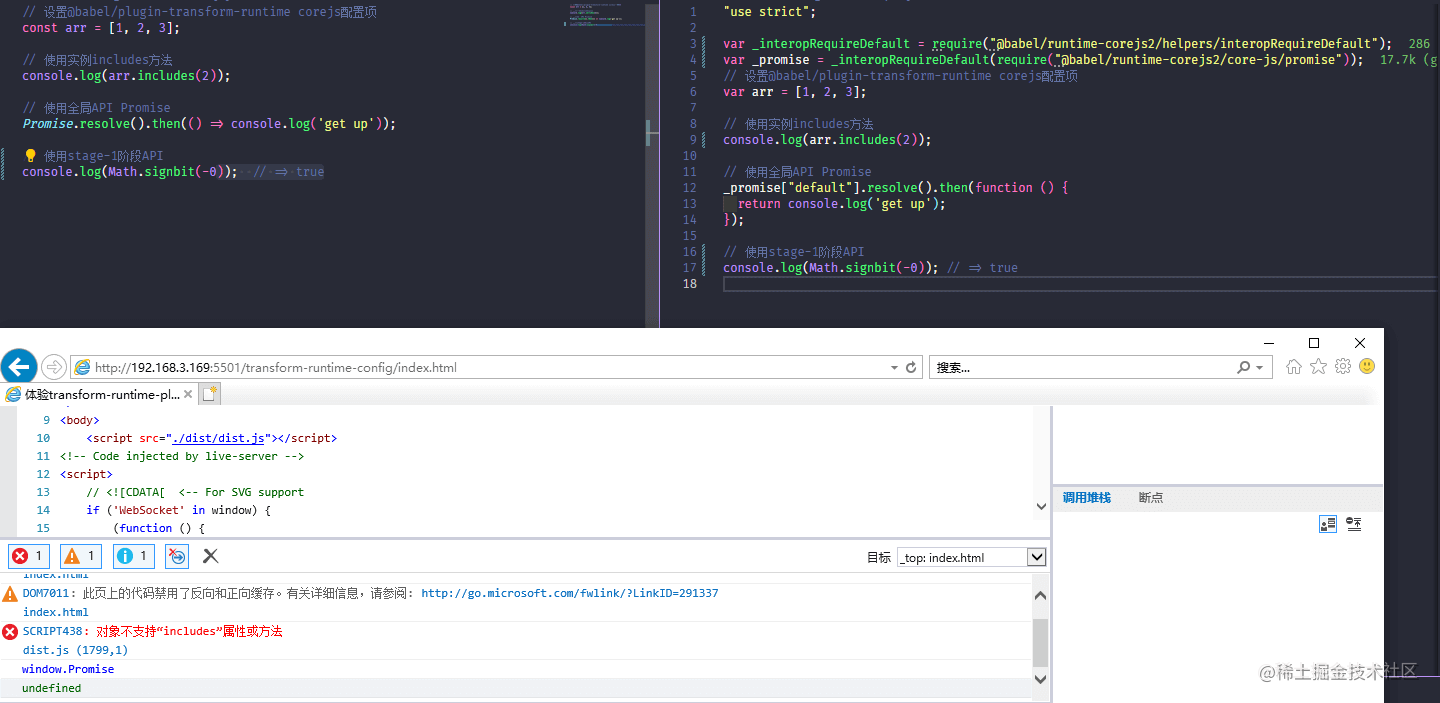This screenshot has width=1440, height=703.
Task: Clear the console with the X icon
Action: [x=210, y=556]
